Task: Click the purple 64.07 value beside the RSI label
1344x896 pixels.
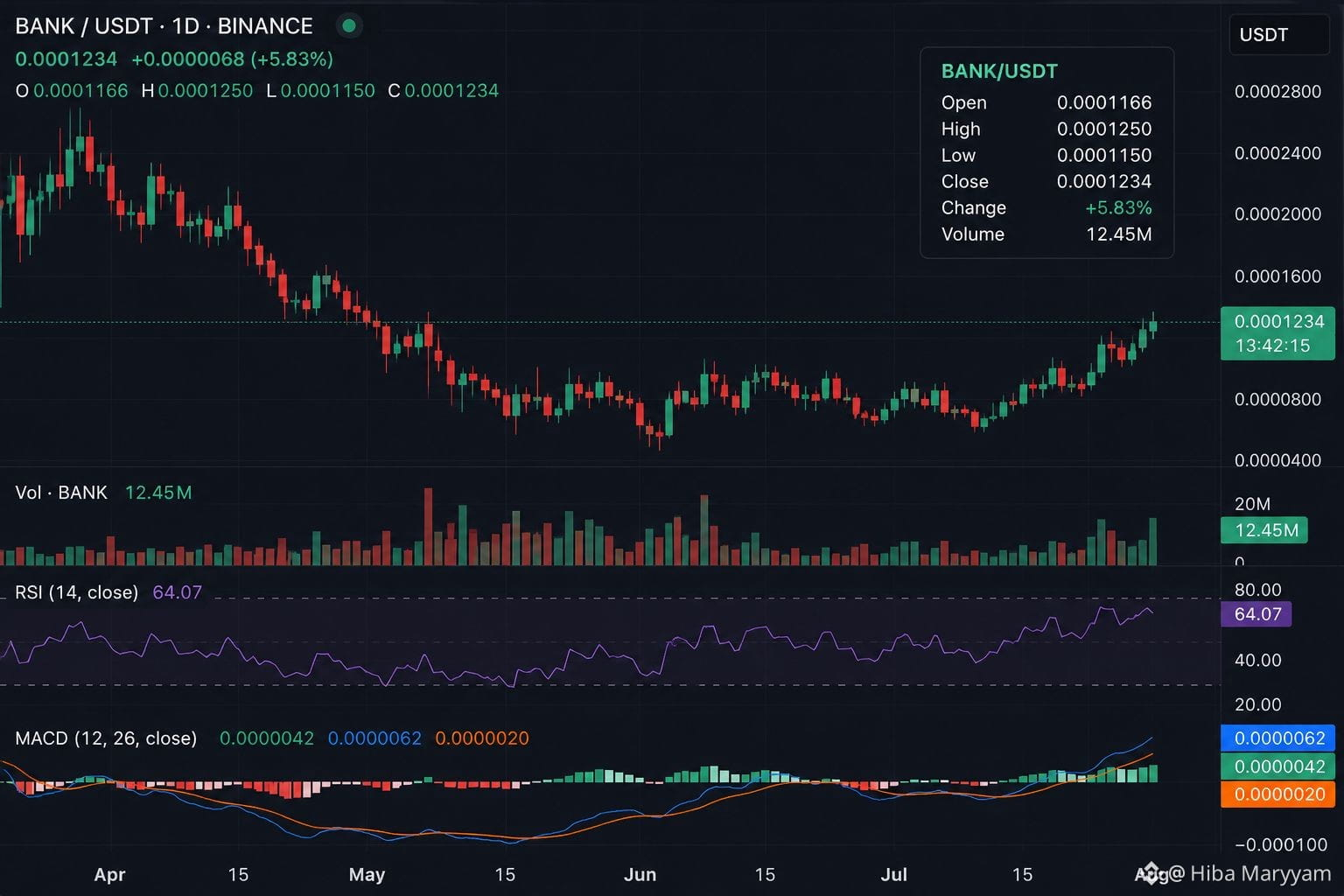Action: point(177,592)
